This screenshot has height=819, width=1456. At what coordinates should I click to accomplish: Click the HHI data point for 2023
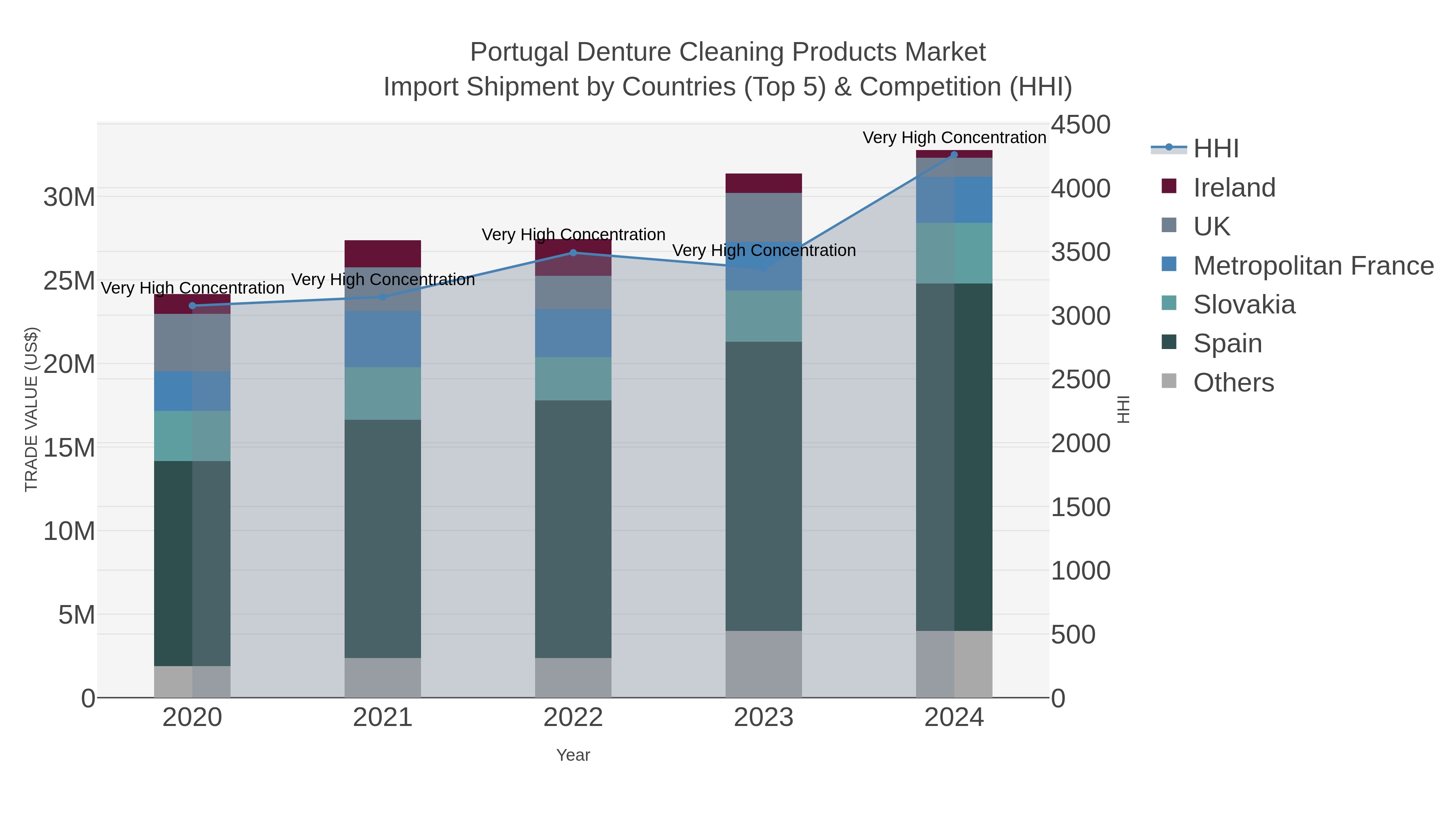764,268
